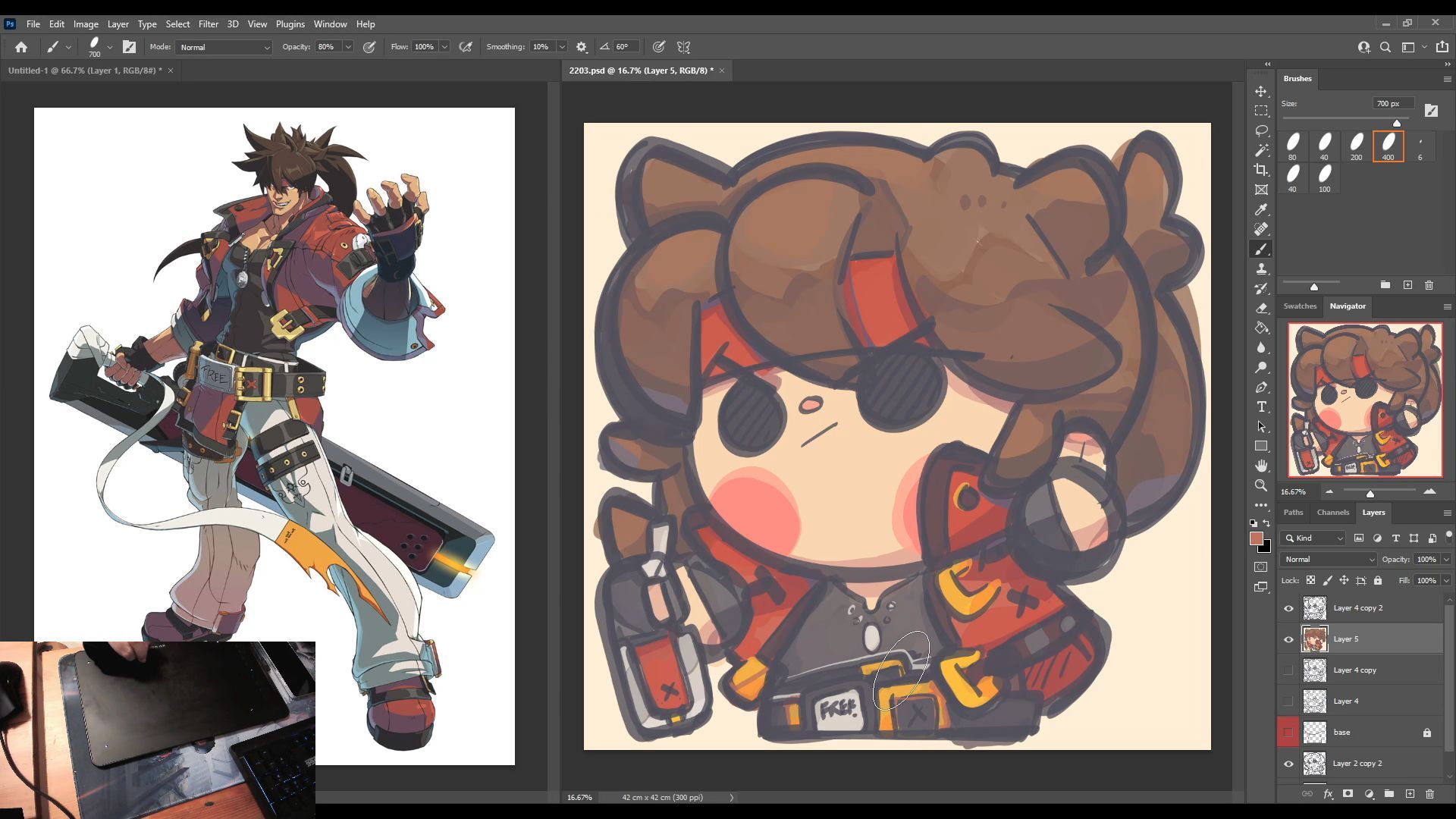The height and width of the screenshot is (819, 1456).
Task: Select the Blur tool
Action: [x=1261, y=347]
